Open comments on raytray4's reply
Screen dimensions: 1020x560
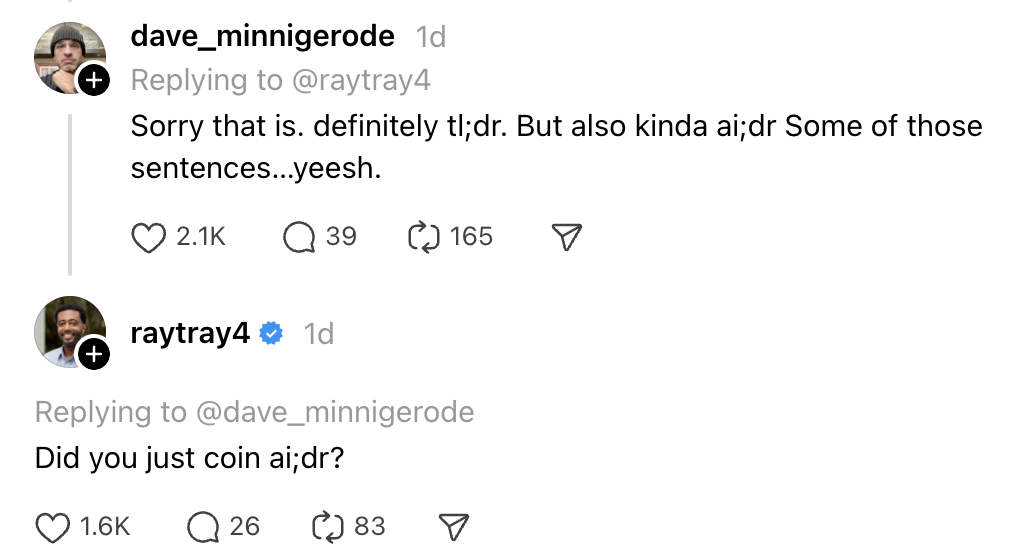coord(203,527)
